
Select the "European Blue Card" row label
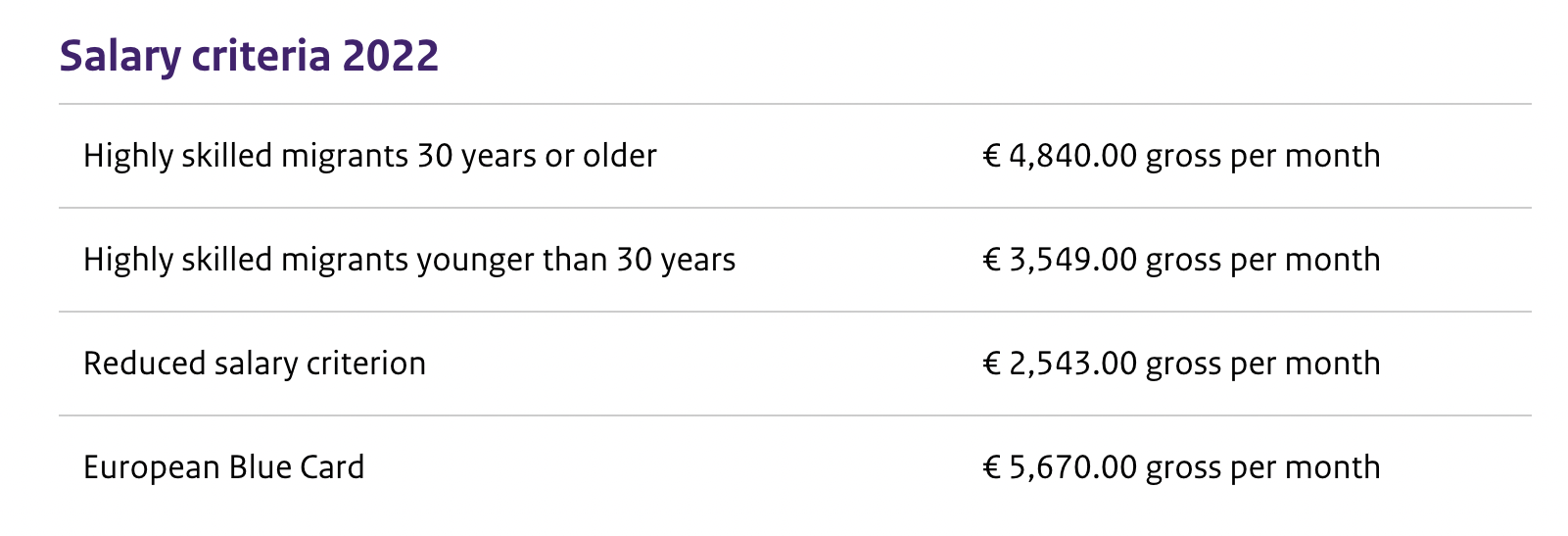pyautogui.click(x=224, y=467)
